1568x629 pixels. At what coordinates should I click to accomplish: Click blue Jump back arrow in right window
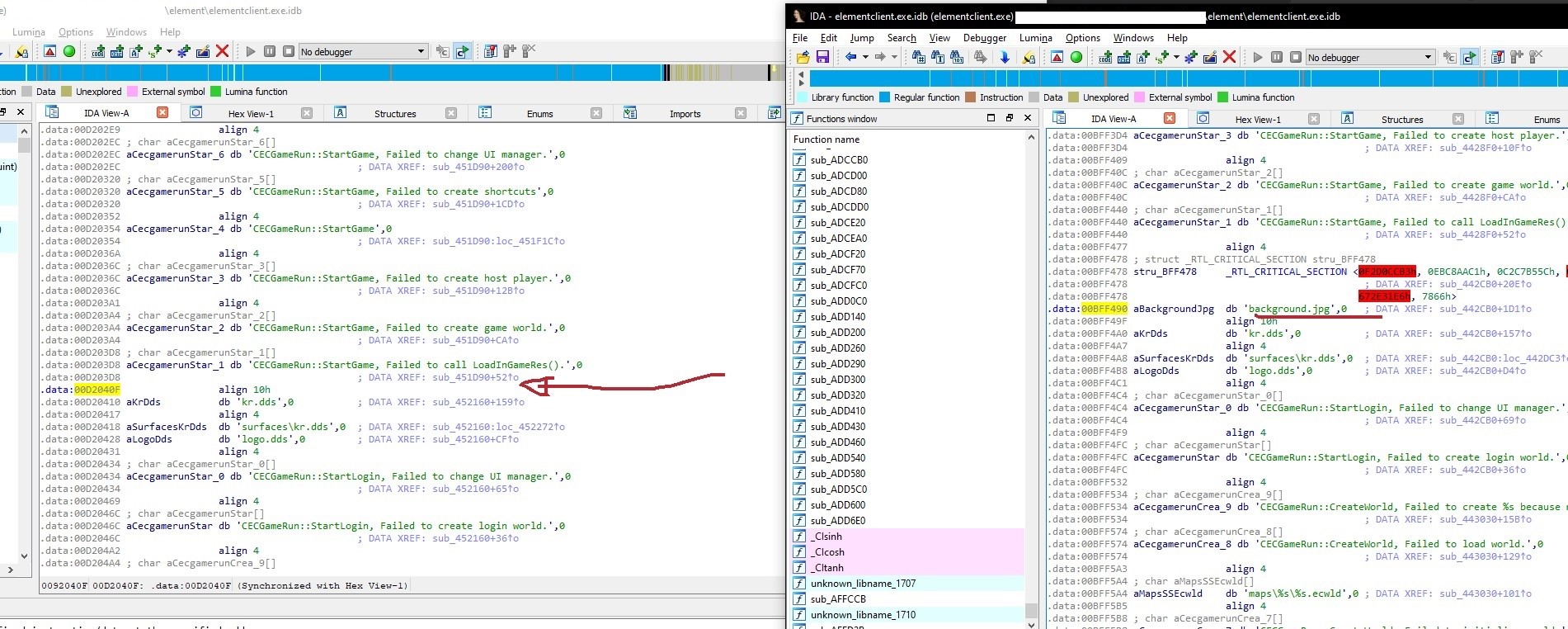click(850, 57)
